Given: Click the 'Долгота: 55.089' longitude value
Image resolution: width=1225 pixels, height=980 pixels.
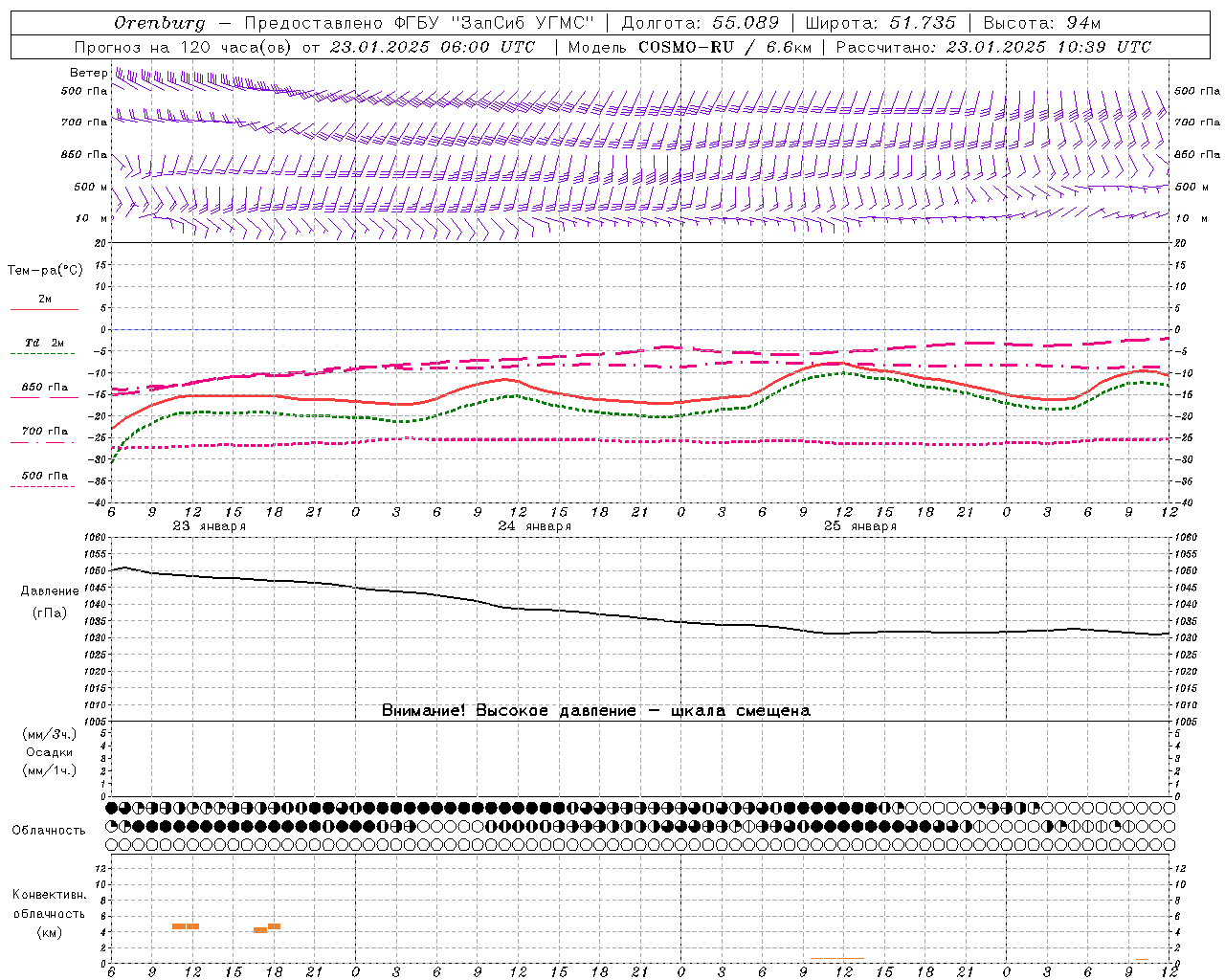Looking at the screenshot, I should [701, 23].
